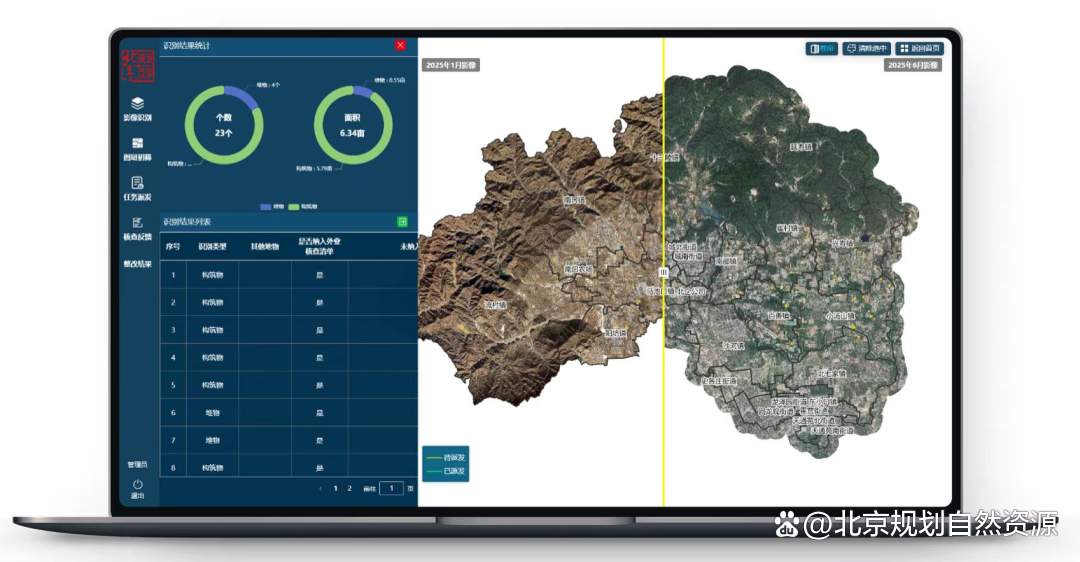1080x562 pixels.
Task: Close the 识别结果统计 panel with red X
Action: [401, 45]
